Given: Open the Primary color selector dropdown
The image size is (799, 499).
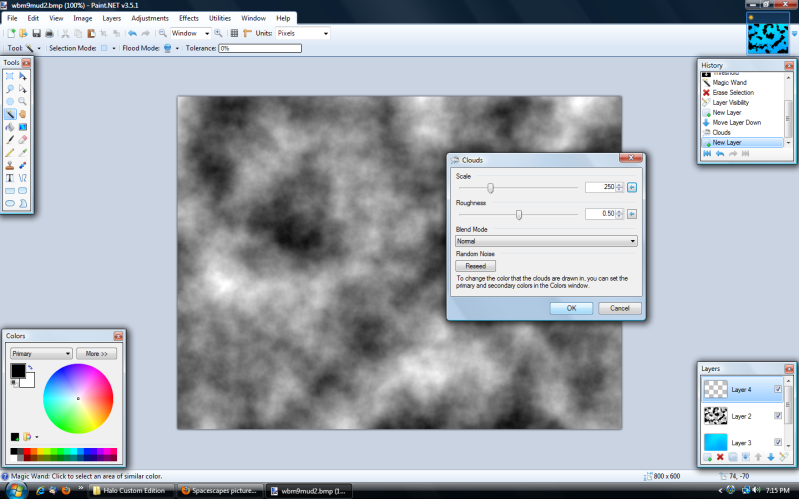Looking at the screenshot, I should (x=40, y=353).
